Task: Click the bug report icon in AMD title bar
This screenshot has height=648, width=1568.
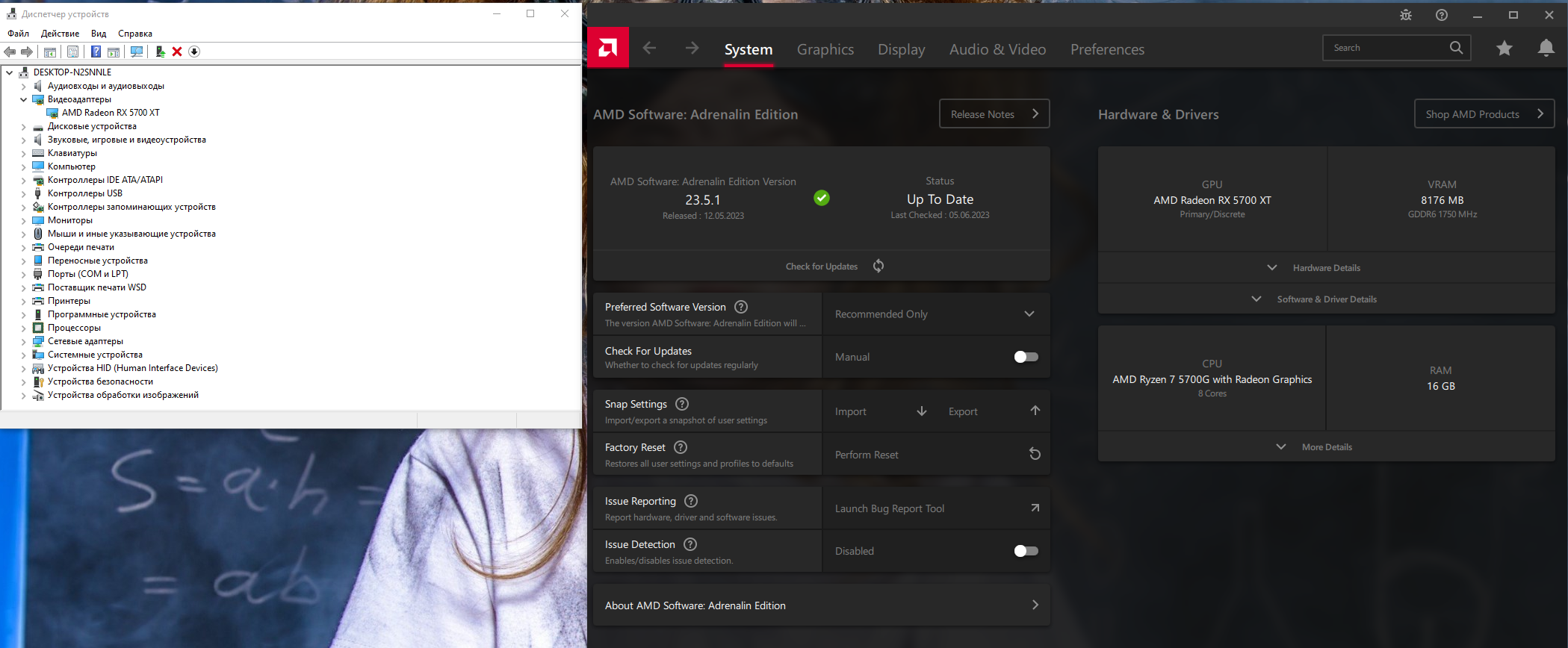Action: 1406,15
